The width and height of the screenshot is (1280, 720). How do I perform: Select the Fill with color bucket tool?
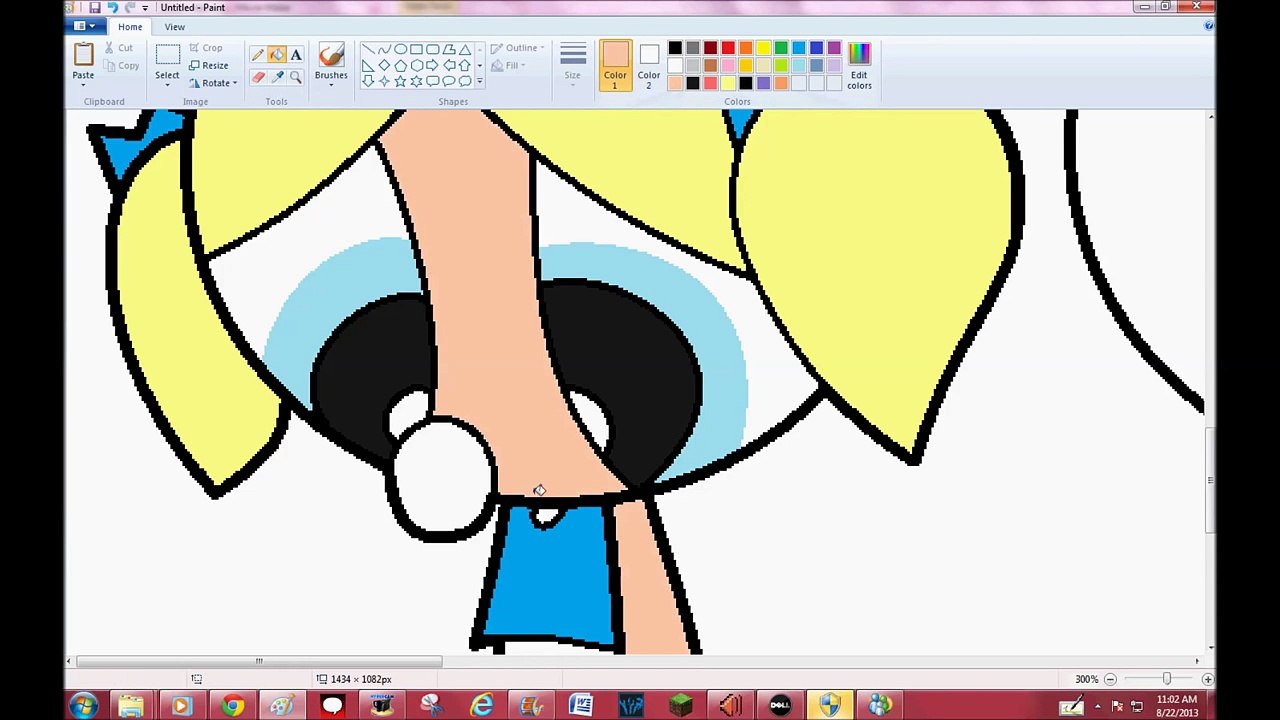[277, 55]
